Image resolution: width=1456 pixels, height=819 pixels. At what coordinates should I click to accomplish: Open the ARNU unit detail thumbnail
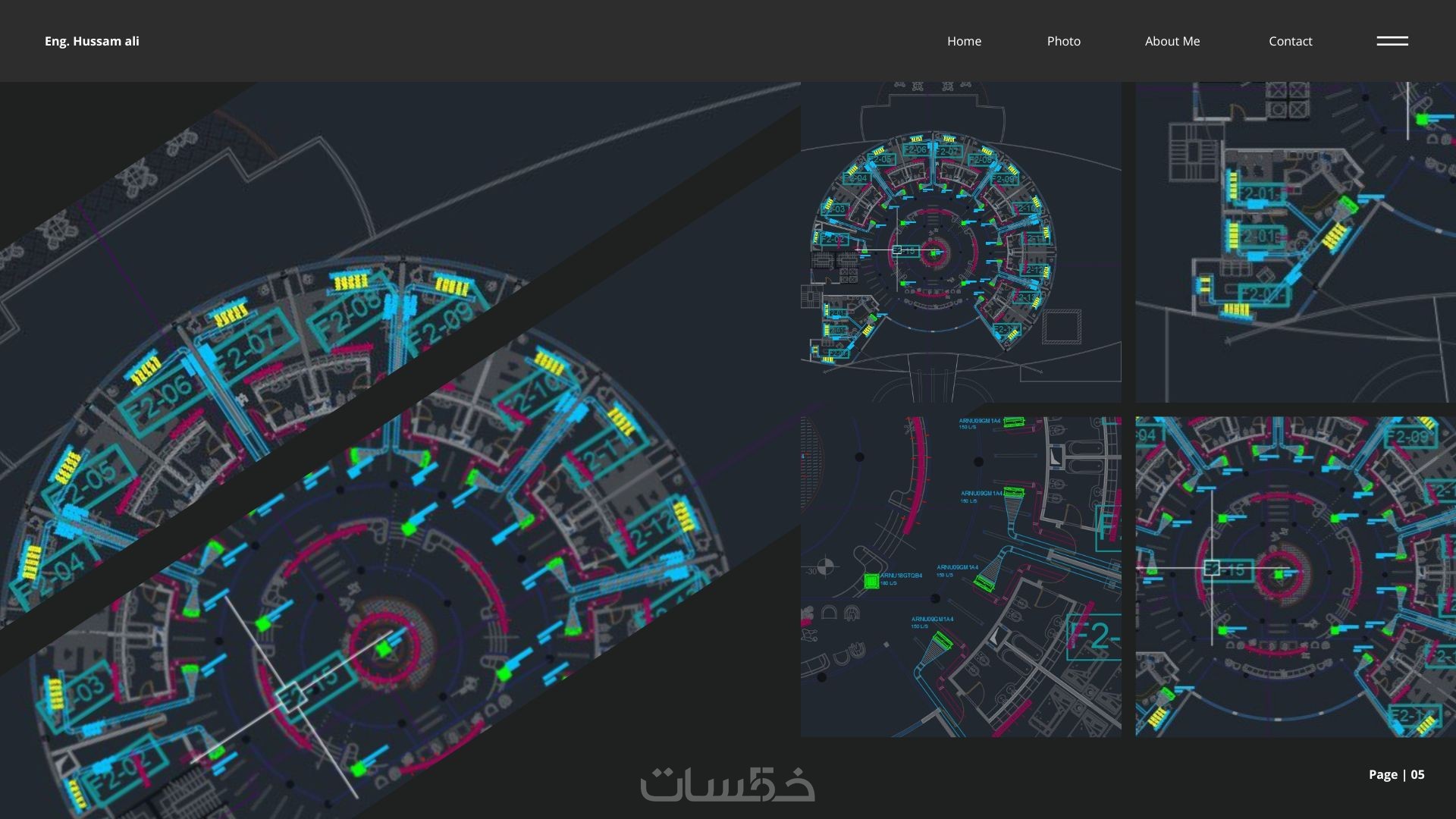(x=960, y=576)
